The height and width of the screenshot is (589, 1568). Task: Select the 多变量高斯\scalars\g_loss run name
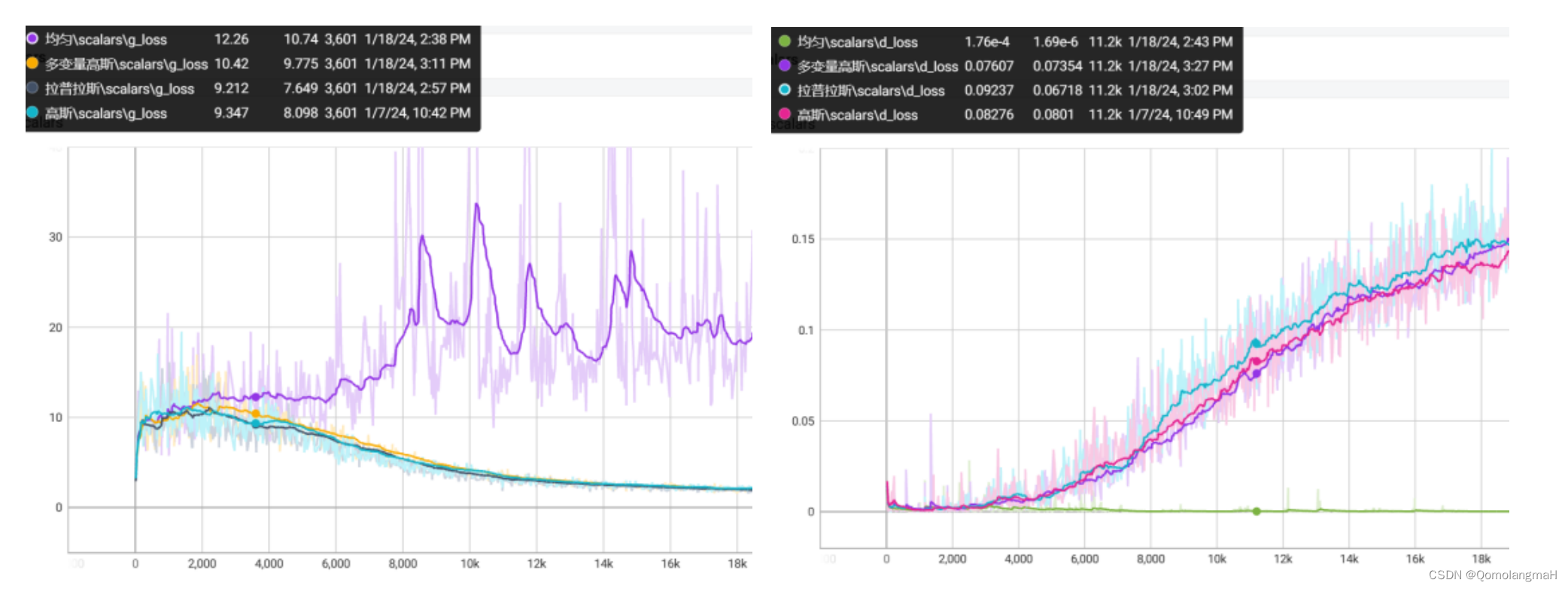[x=126, y=64]
